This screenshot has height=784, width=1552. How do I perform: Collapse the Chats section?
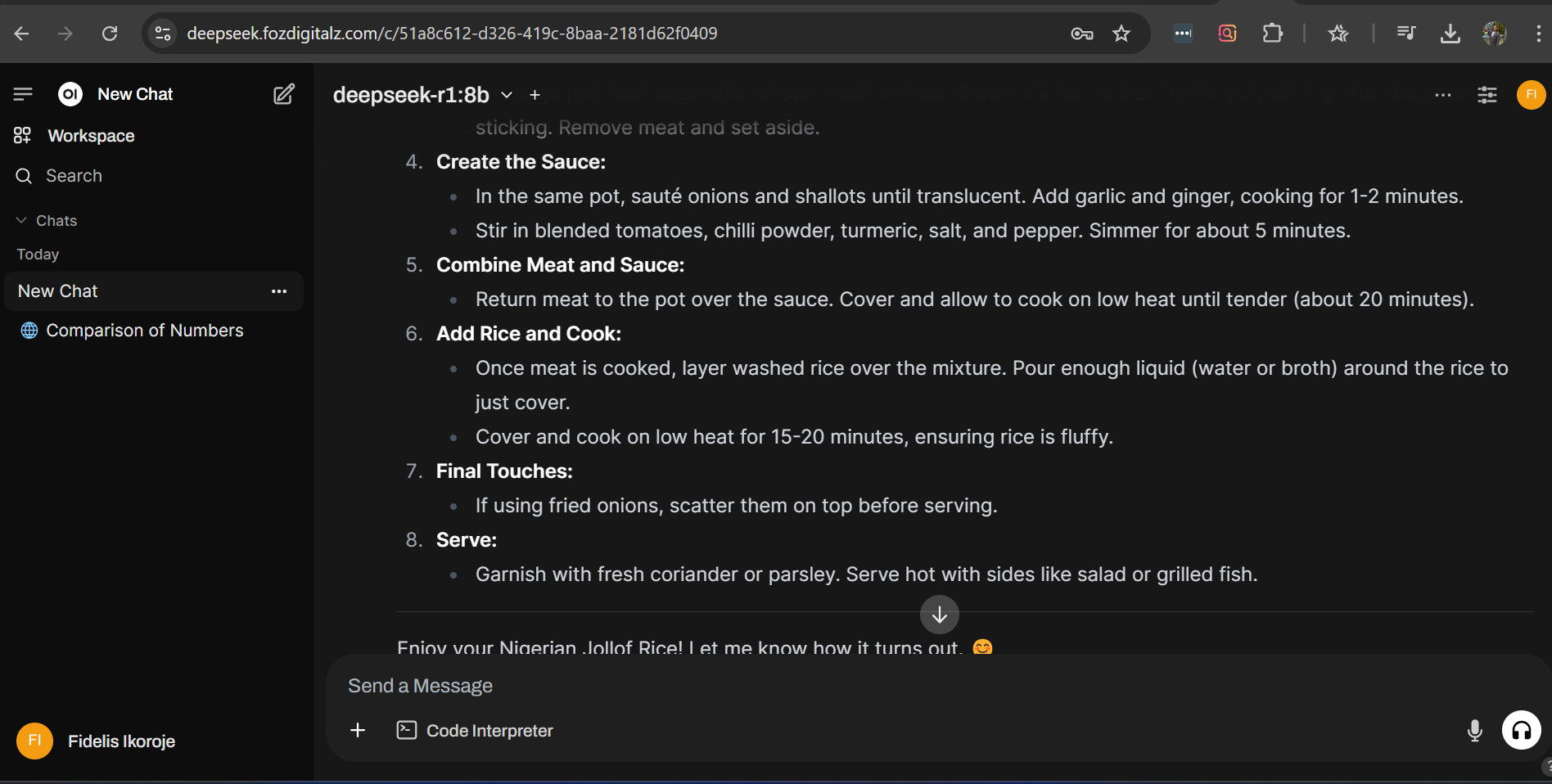click(x=47, y=220)
